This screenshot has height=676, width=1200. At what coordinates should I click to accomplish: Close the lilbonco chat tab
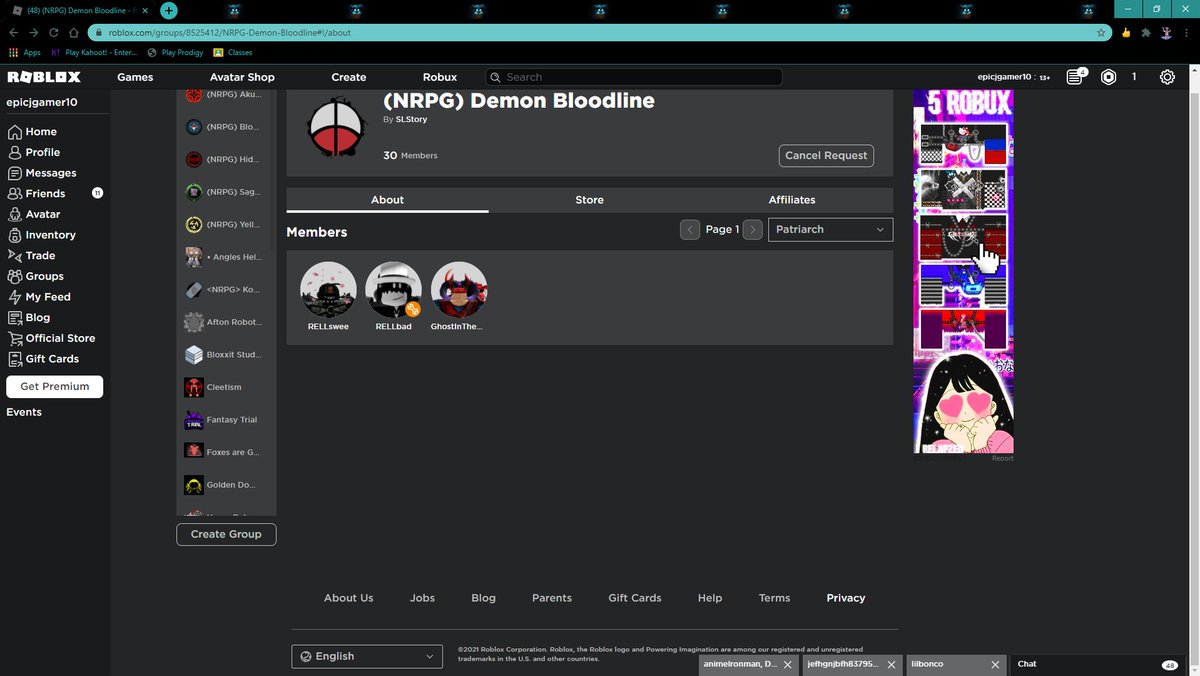coord(995,664)
